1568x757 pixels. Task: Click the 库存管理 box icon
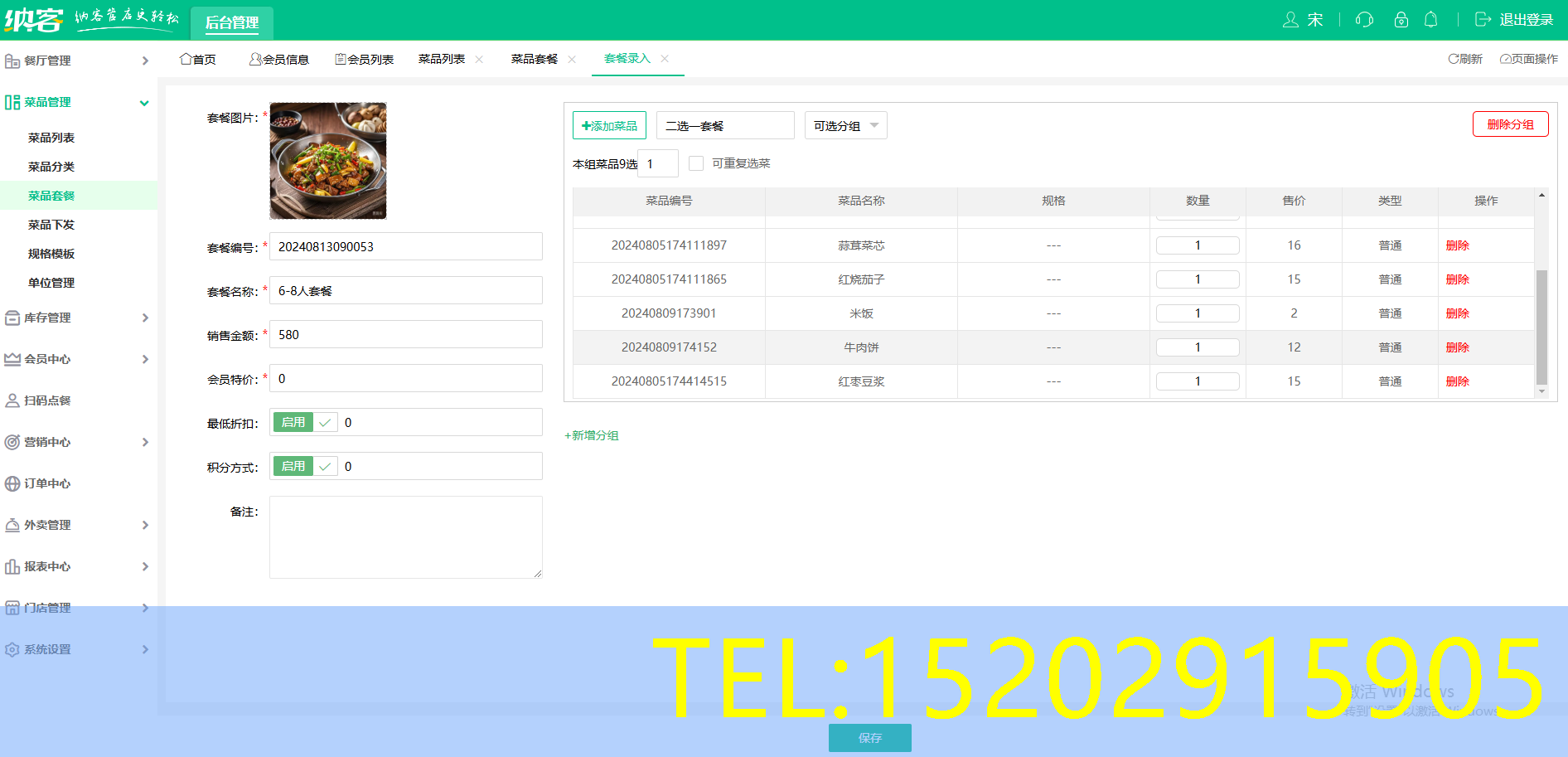pyautogui.click(x=12, y=318)
